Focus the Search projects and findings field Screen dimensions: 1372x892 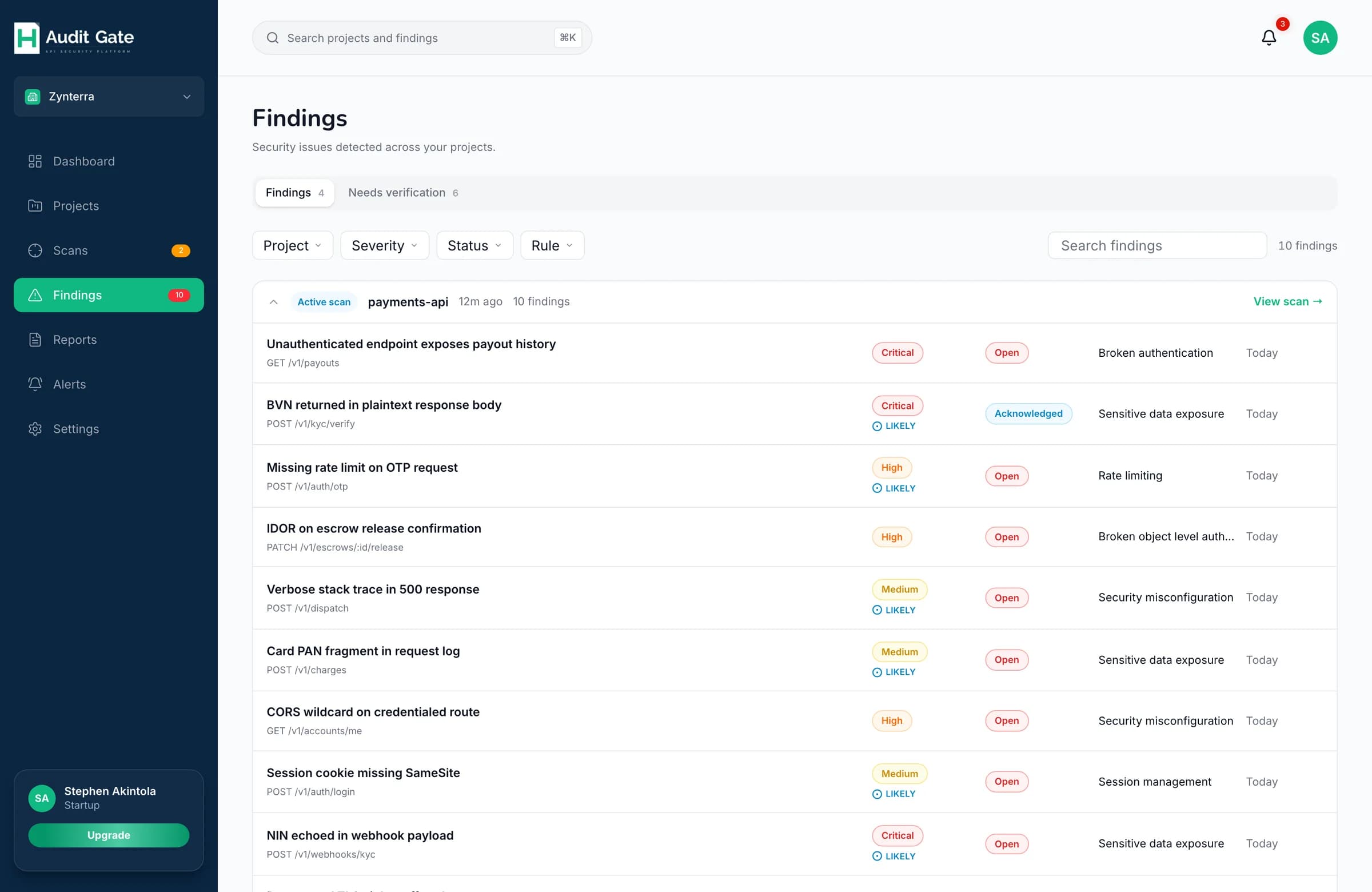(422, 38)
